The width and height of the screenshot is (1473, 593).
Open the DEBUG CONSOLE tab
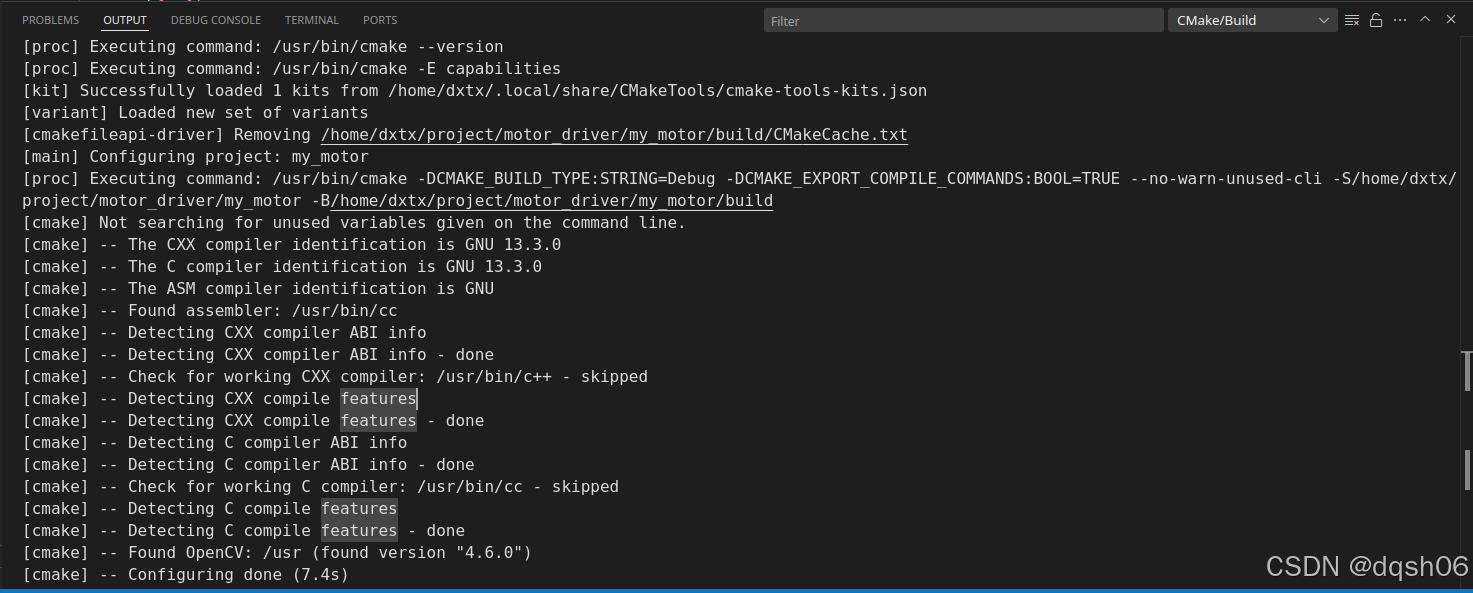pos(215,19)
